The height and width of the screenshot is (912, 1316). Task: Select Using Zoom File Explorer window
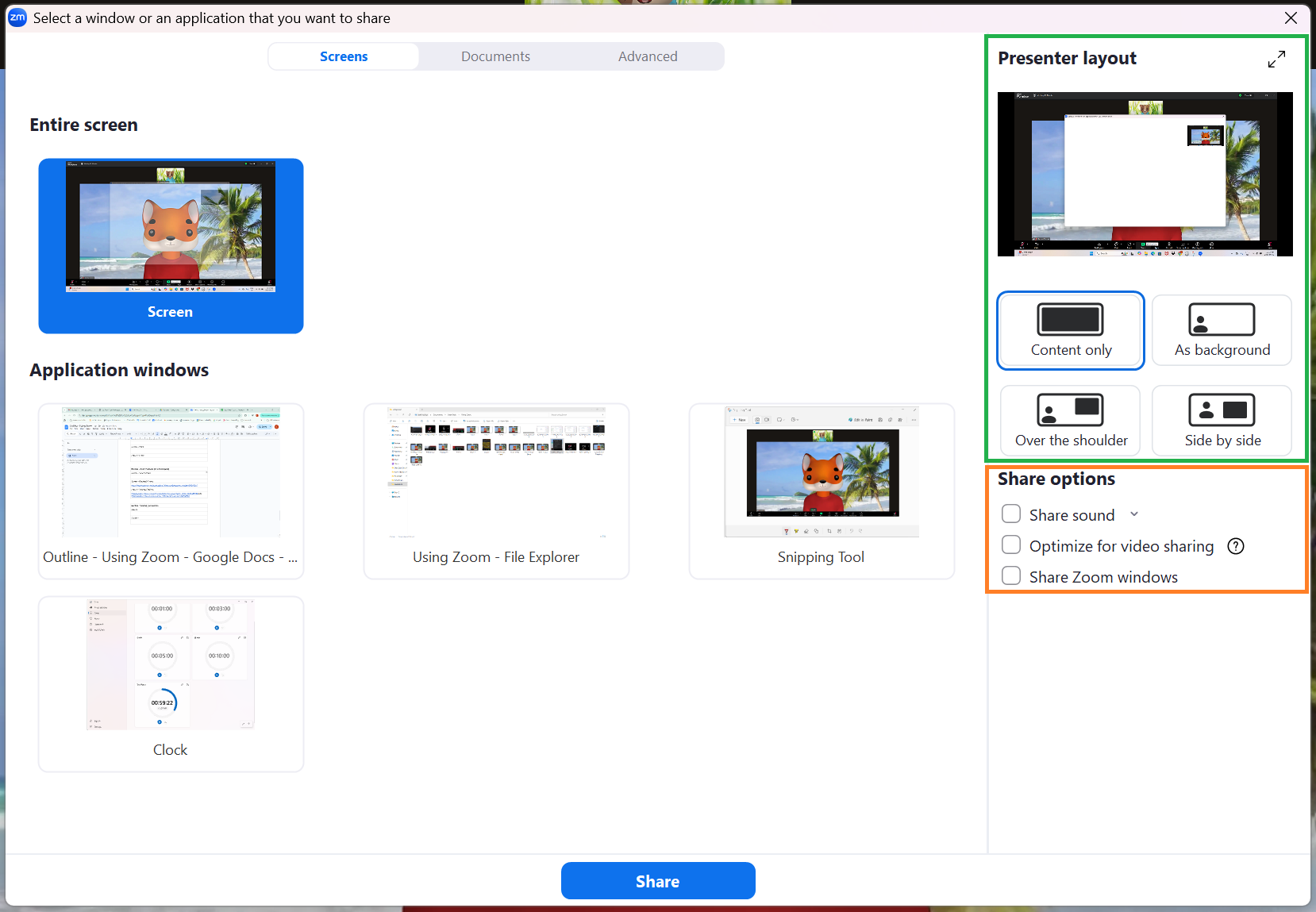pyautogui.click(x=496, y=491)
